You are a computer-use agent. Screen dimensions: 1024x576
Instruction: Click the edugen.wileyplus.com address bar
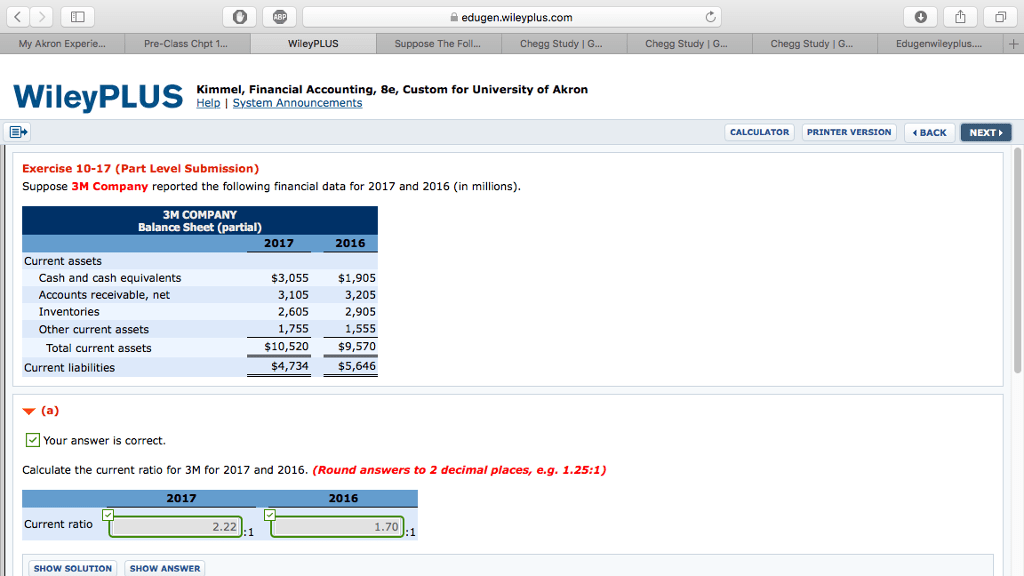(512, 17)
